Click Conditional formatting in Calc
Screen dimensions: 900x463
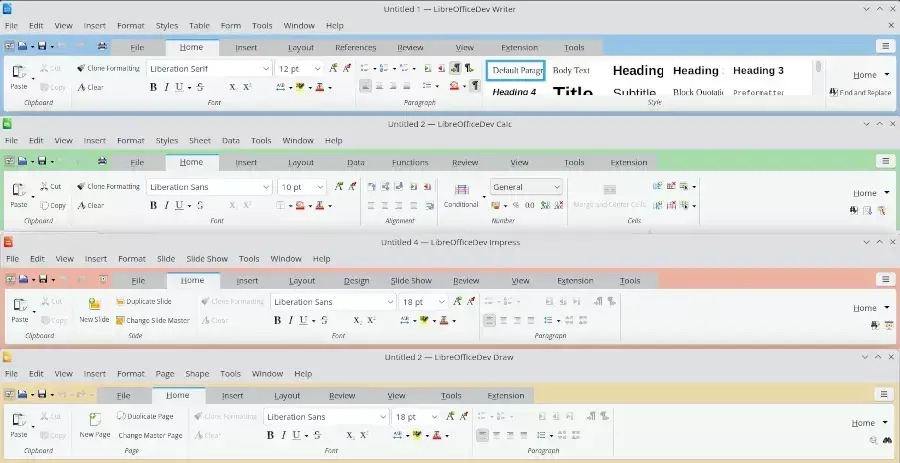pyautogui.click(x=461, y=195)
